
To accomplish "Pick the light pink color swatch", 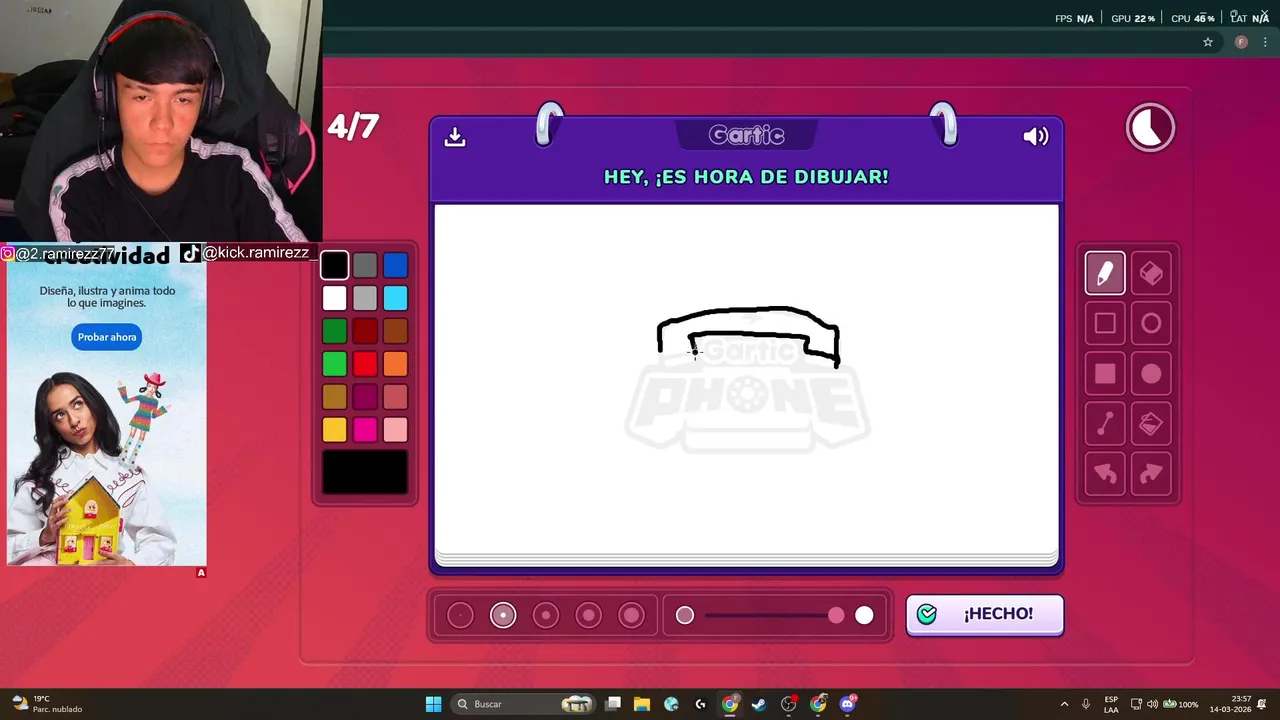I will point(395,430).
